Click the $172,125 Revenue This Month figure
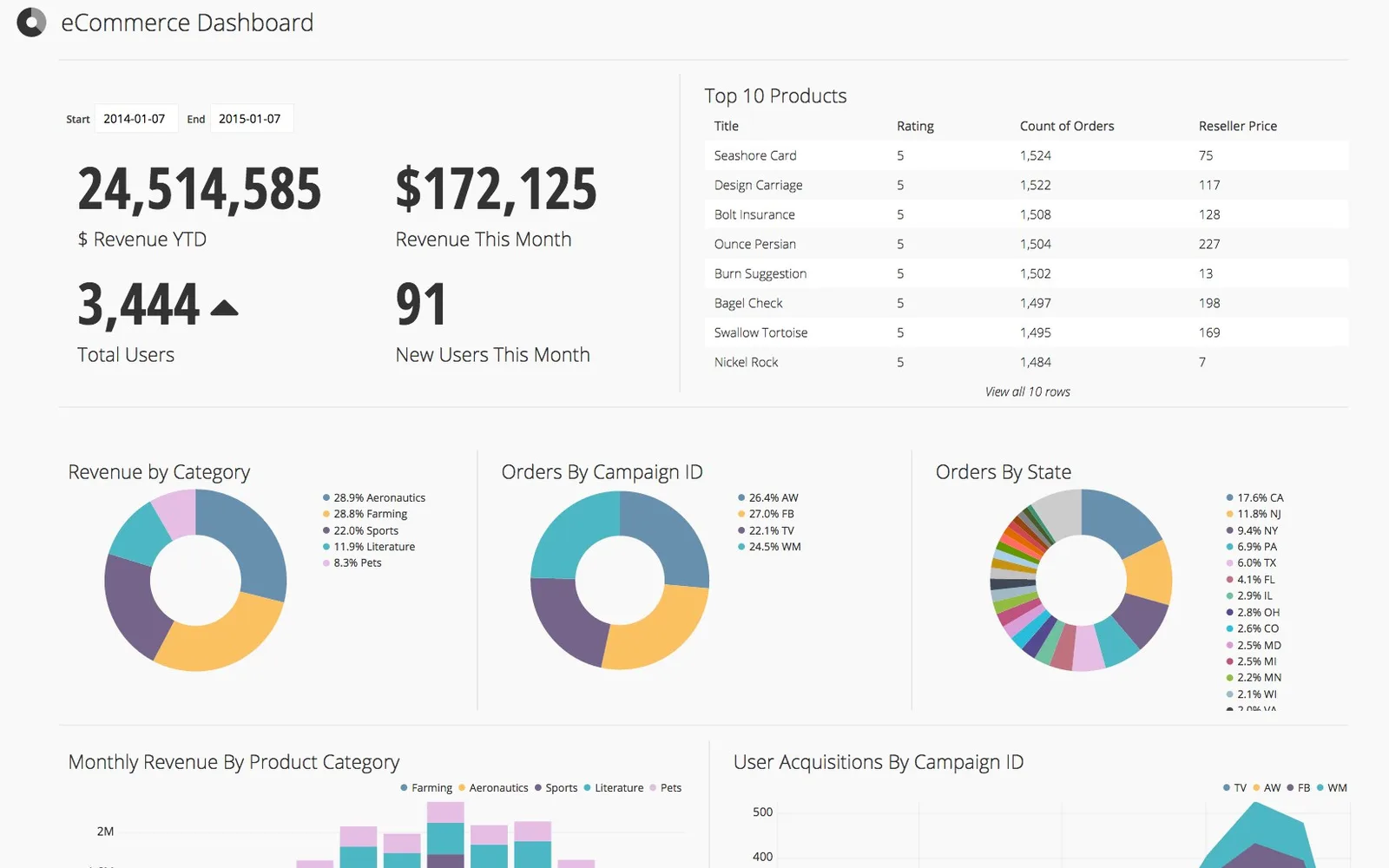The image size is (1389, 868). tap(497, 189)
